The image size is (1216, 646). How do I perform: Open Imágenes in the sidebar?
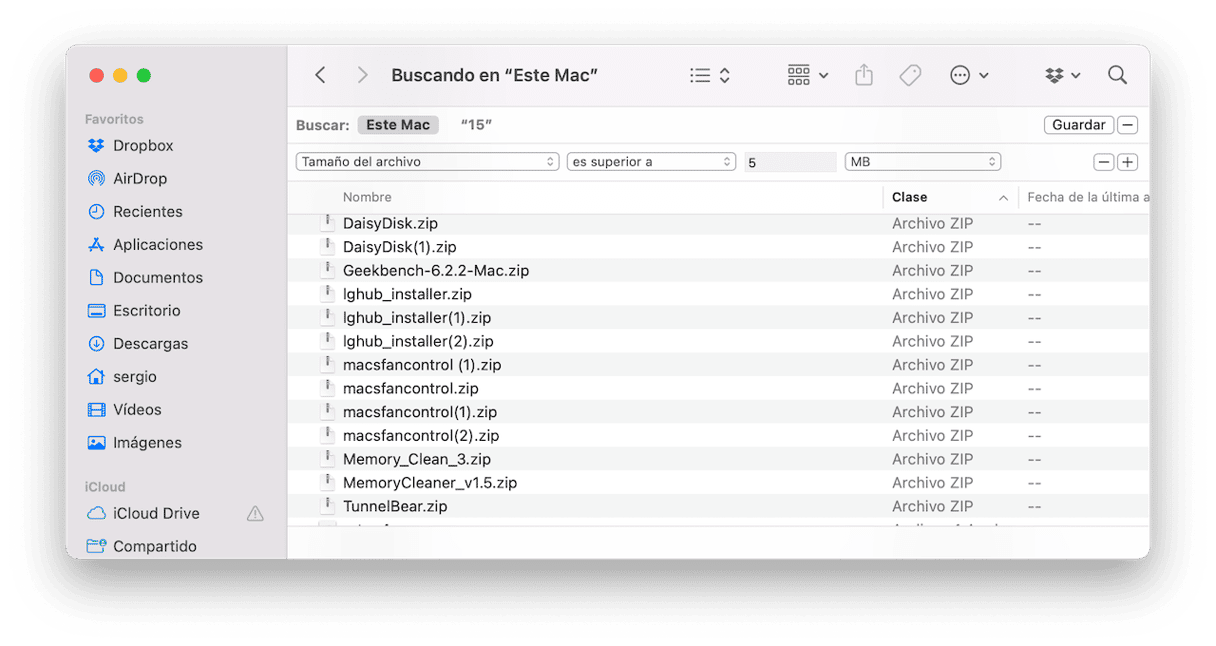147,442
